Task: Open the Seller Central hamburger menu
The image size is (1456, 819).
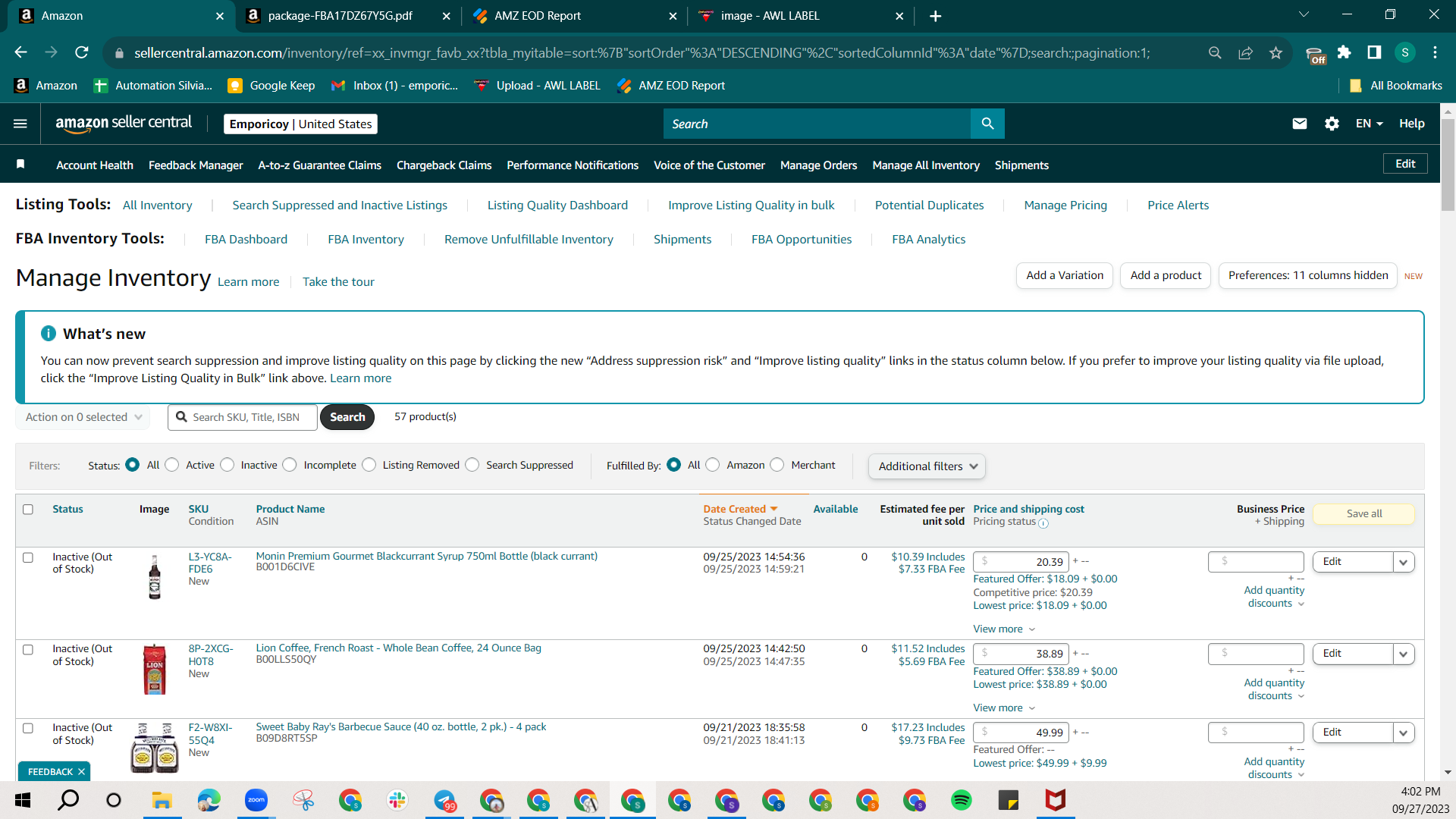Action: [20, 124]
